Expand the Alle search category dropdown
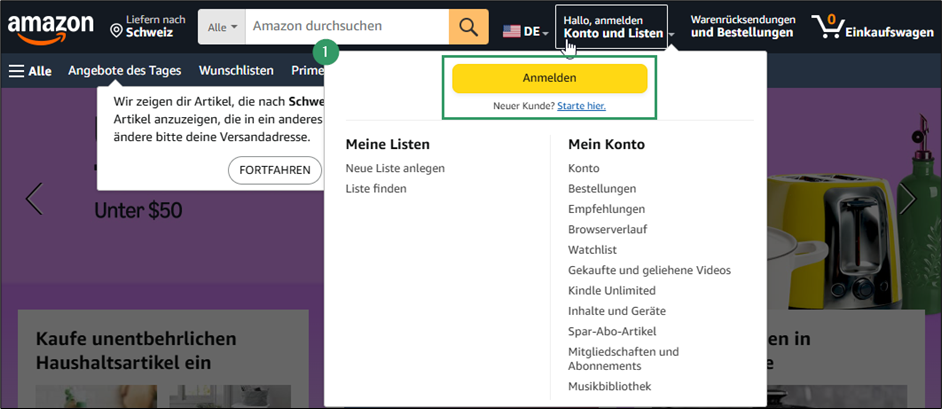 pos(222,27)
